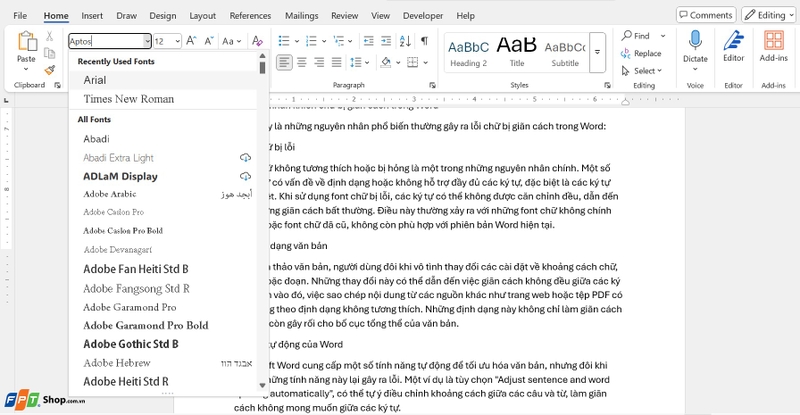
Task: Switch to the Layout tab
Action: click(203, 16)
